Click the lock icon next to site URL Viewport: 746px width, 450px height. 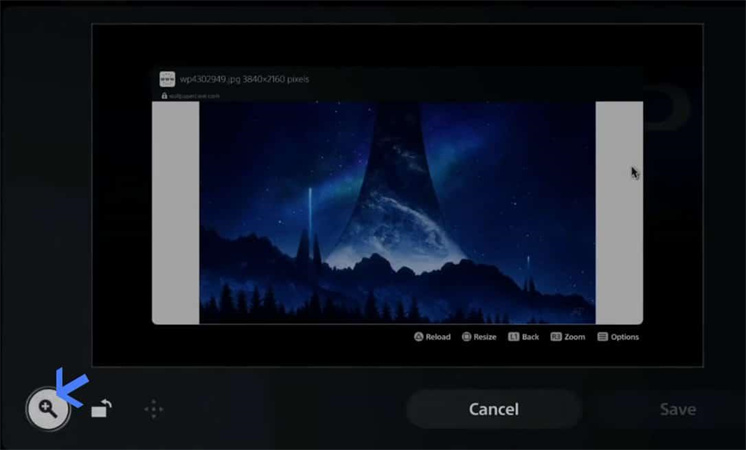(164, 96)
